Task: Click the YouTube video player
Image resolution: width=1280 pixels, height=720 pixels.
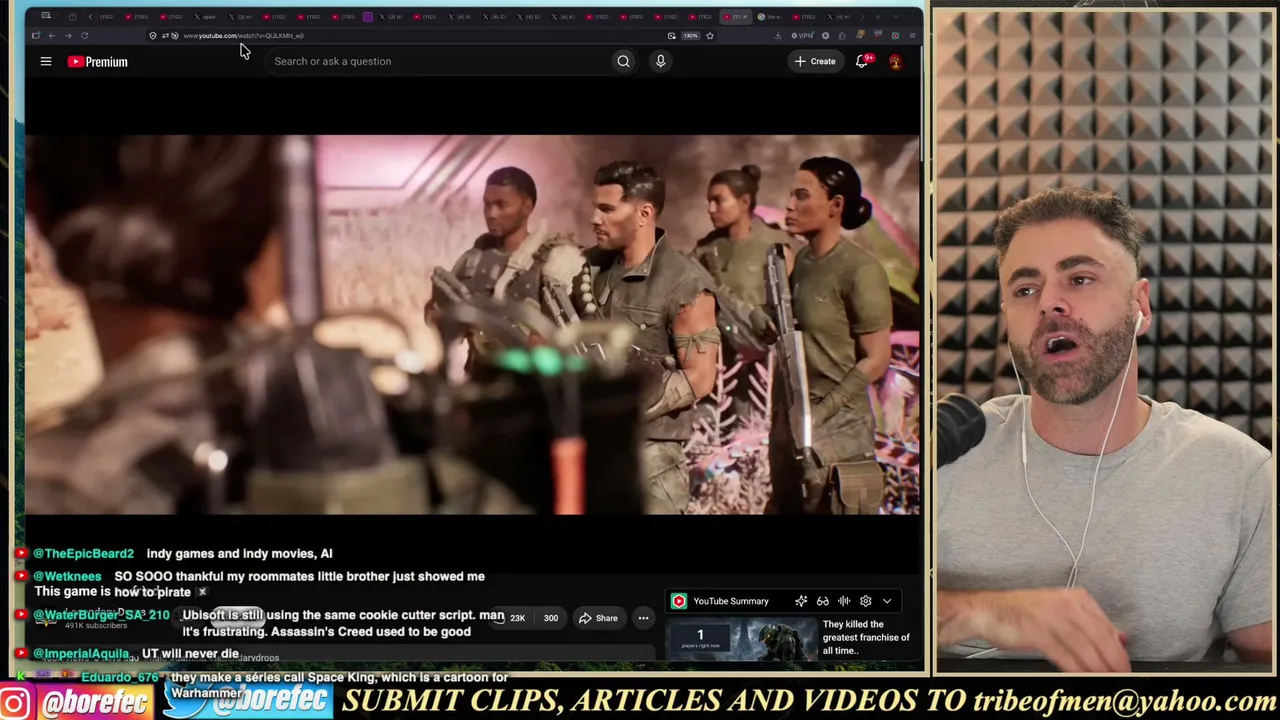Action: pos(472,325)
